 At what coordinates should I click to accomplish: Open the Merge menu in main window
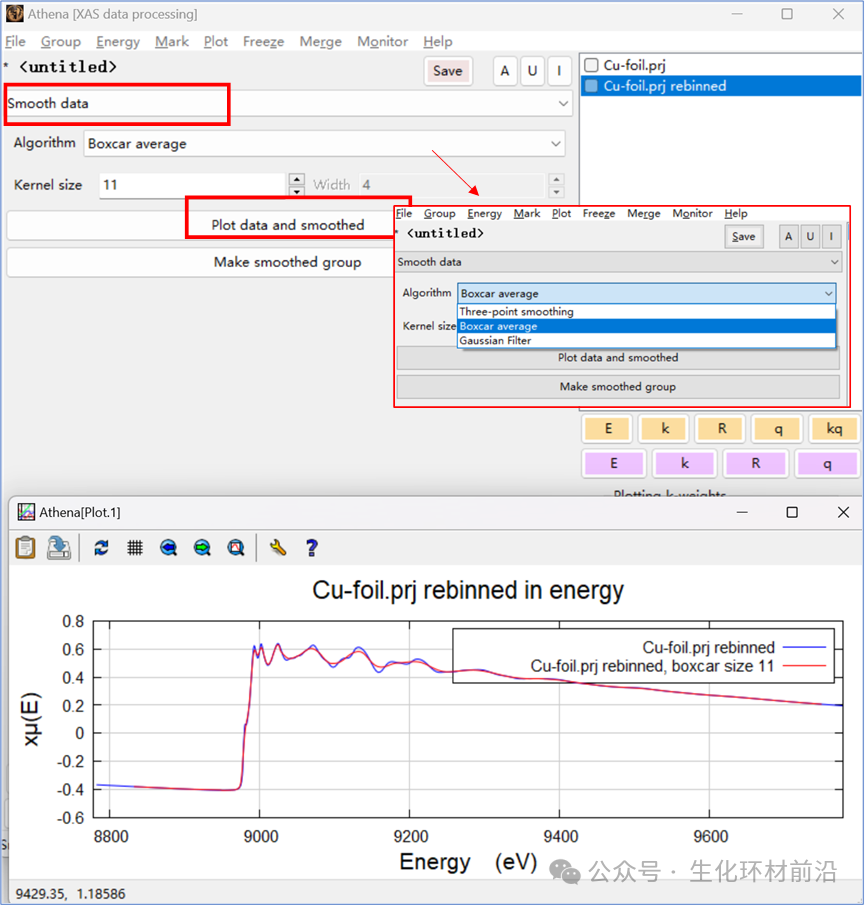coord(320,42)
